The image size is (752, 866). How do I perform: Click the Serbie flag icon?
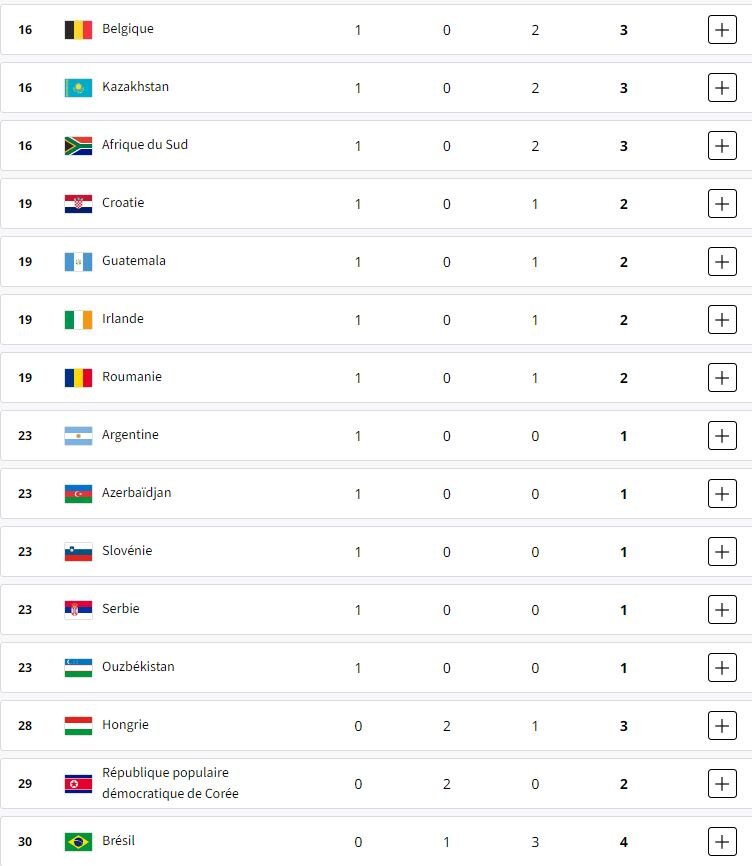[x=78, y=610]
